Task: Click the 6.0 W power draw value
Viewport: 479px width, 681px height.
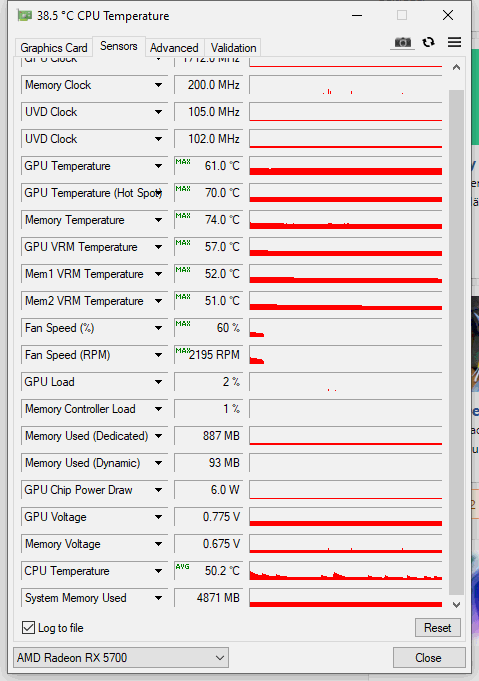Action: (x=208, y=490)
